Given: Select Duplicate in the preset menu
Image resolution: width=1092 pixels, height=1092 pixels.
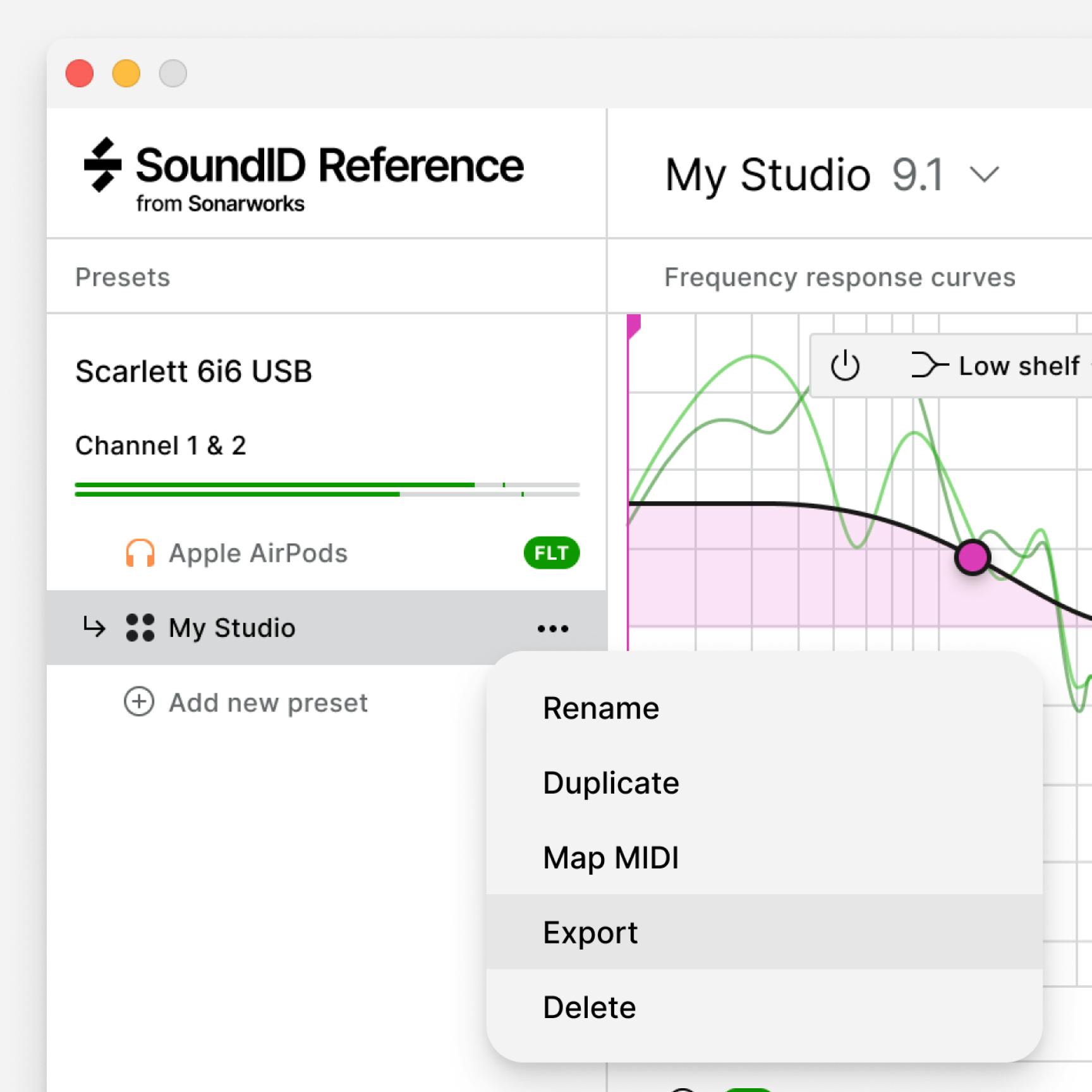Looking at the screenshot, I should point(611,783).
